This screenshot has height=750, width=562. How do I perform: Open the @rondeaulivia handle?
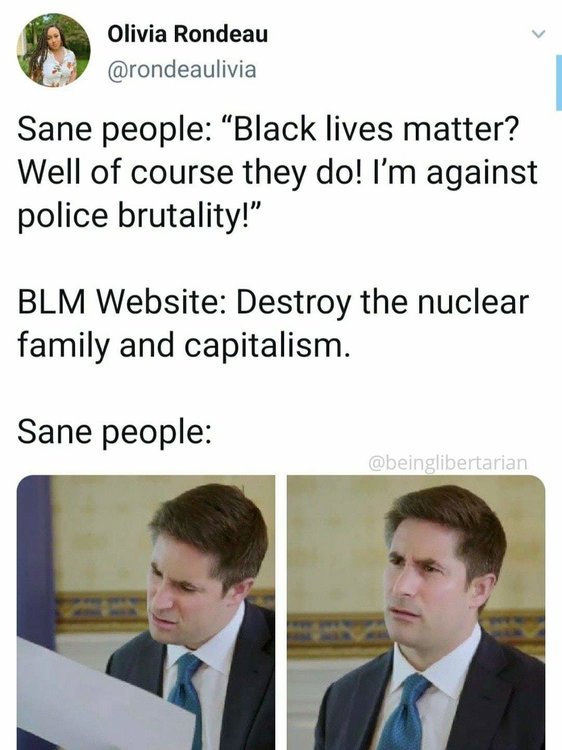click(x=182, y=70)
